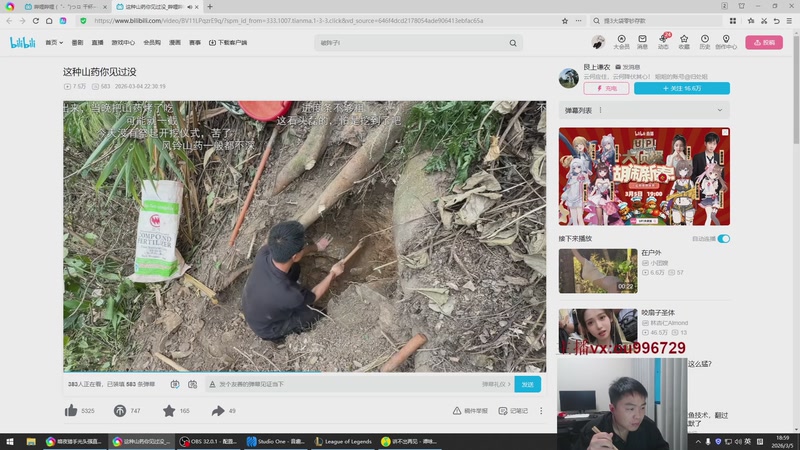Open the 历史 history icon
This screenshot has width=800, height=450.
pos(705,42)
